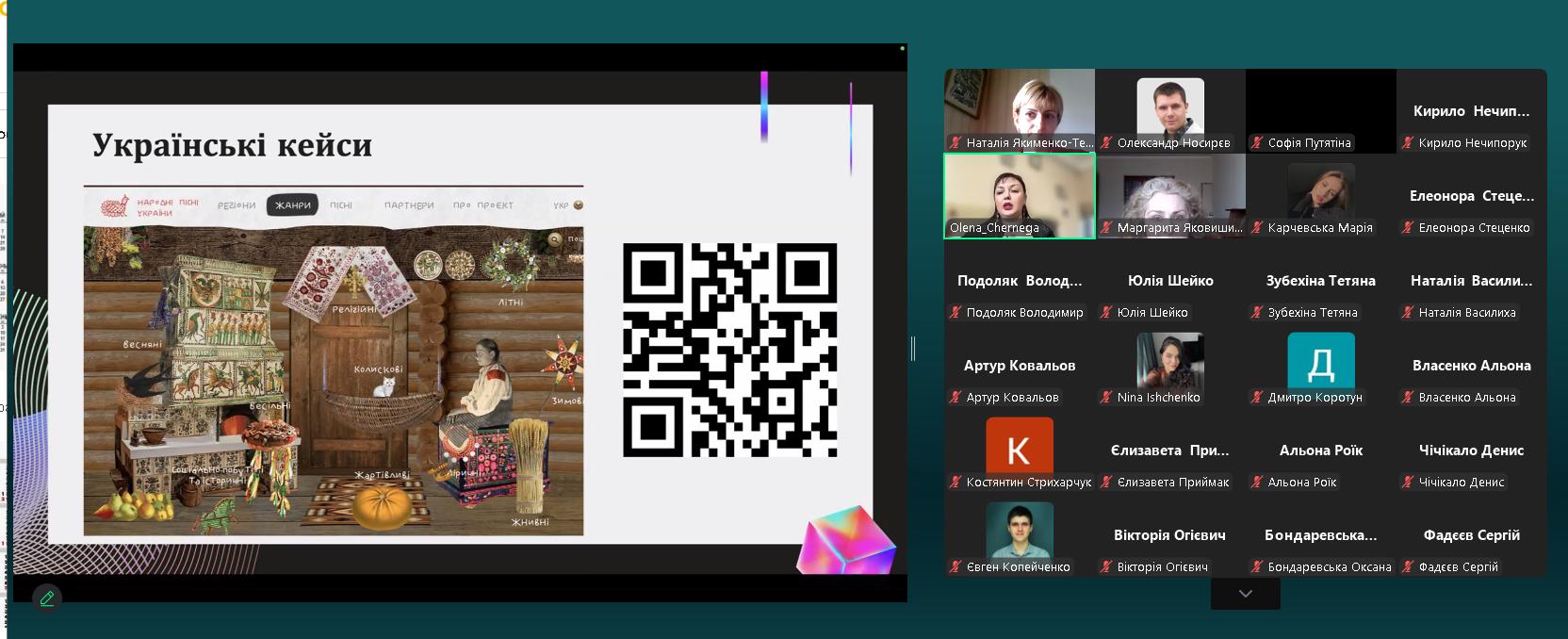Click the Жартівливі genre label
1568x639 pixels.
pyautogui.click(x=382, y=475)
